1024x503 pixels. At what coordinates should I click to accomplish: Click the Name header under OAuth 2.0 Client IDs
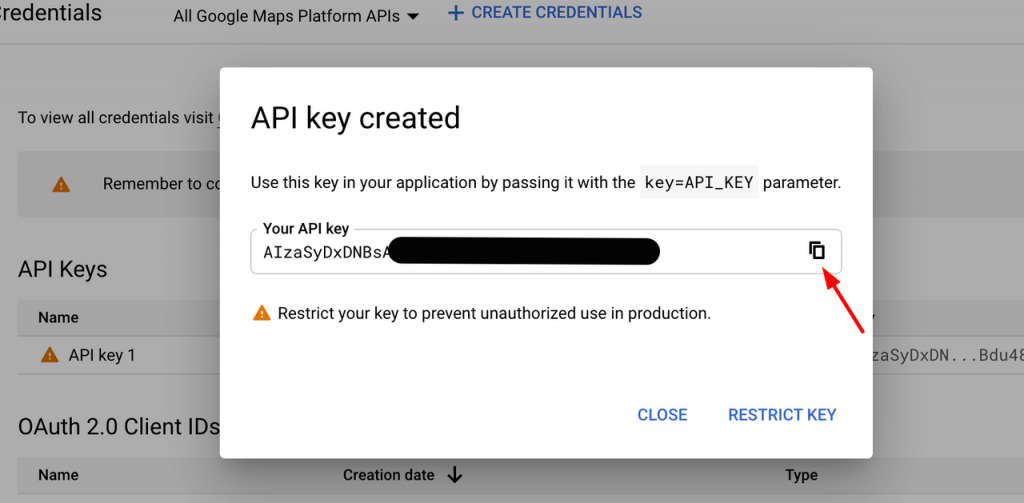(58, 475)
